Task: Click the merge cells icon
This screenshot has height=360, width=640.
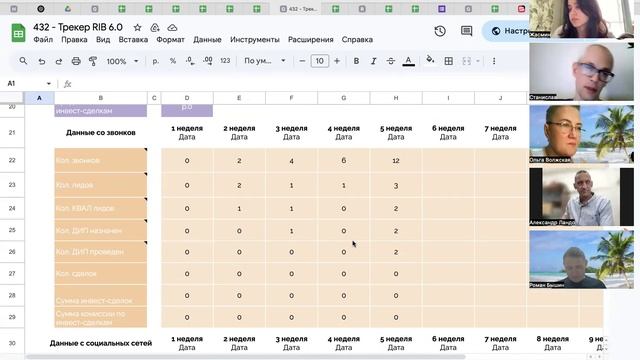Action: click(467, 61)
